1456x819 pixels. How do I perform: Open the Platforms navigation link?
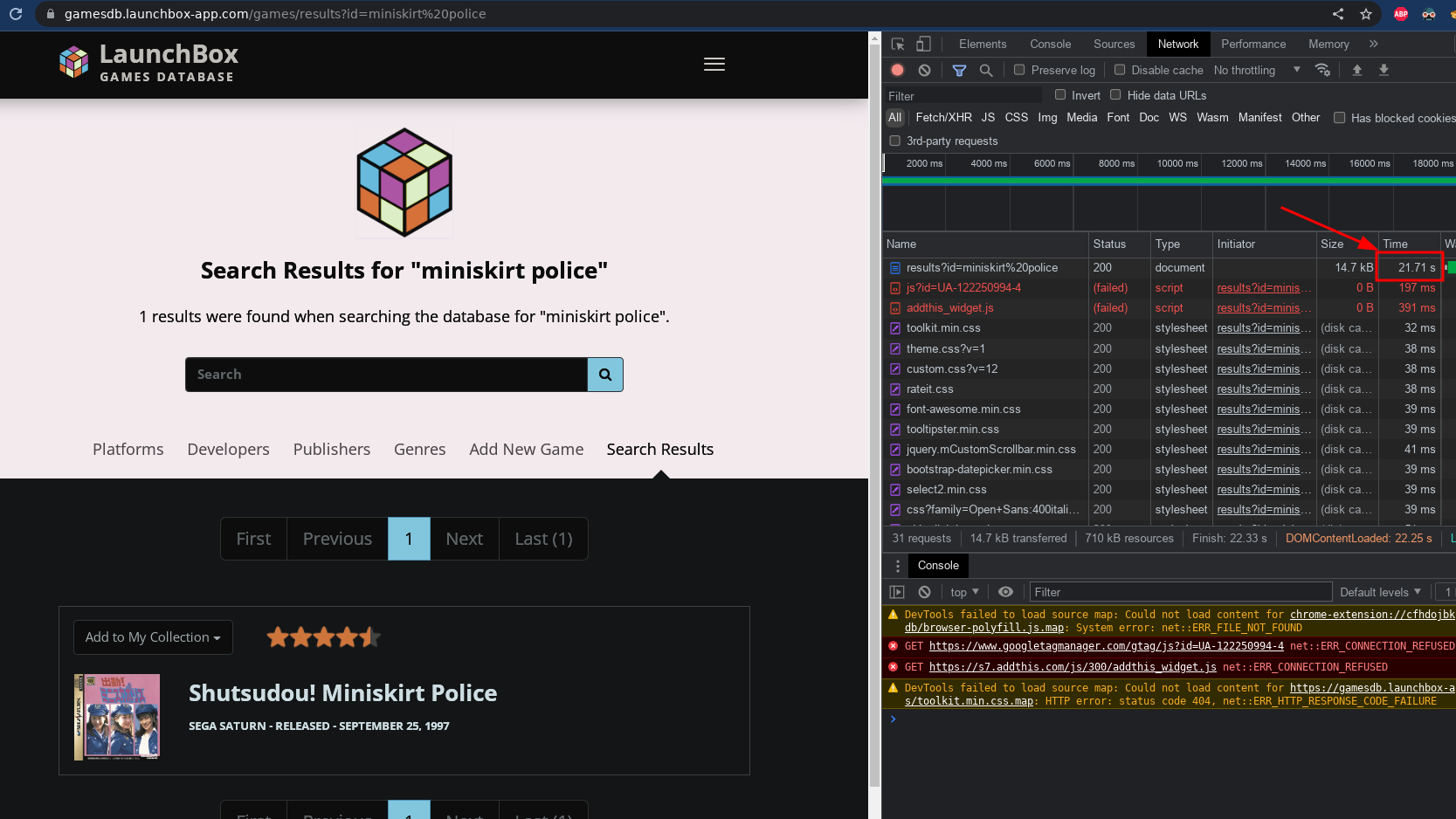click(128, 449)
